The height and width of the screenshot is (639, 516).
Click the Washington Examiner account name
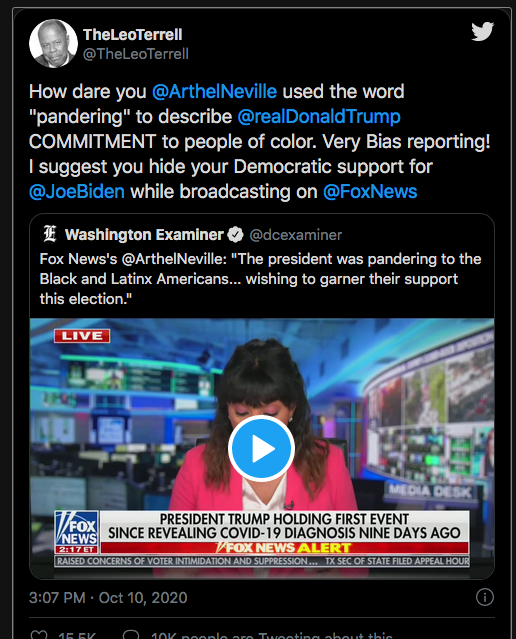pos(144,235)
